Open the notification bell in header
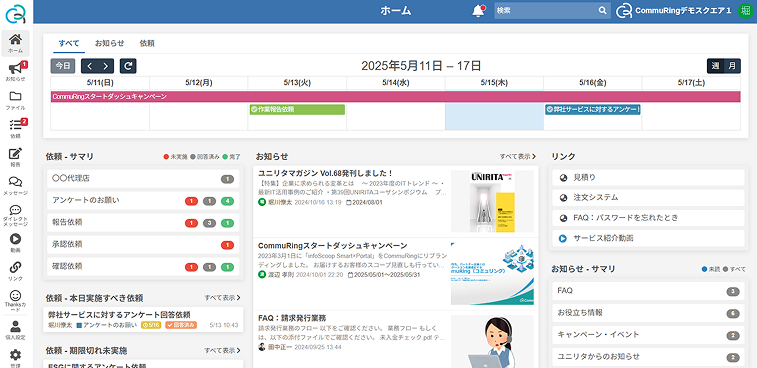757x368 pixels. (x=478, y=11)
